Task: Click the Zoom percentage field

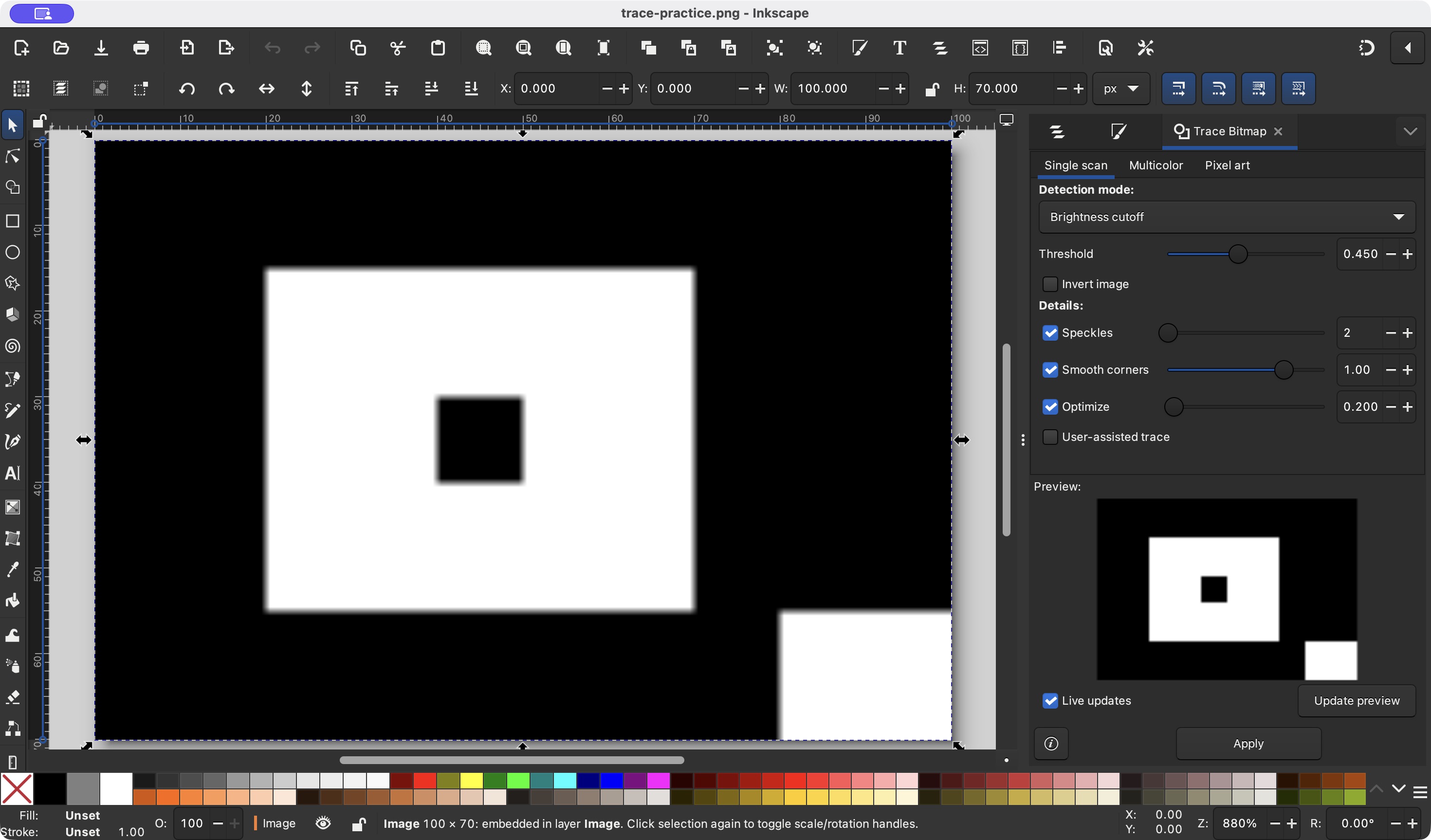Action: (x=1240, y=823)
